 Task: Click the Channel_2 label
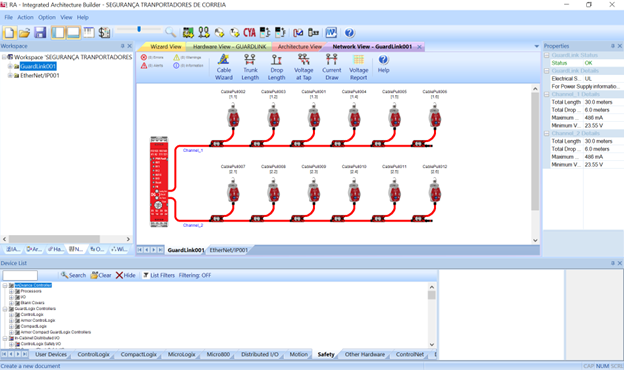click(x=193, y=225)
